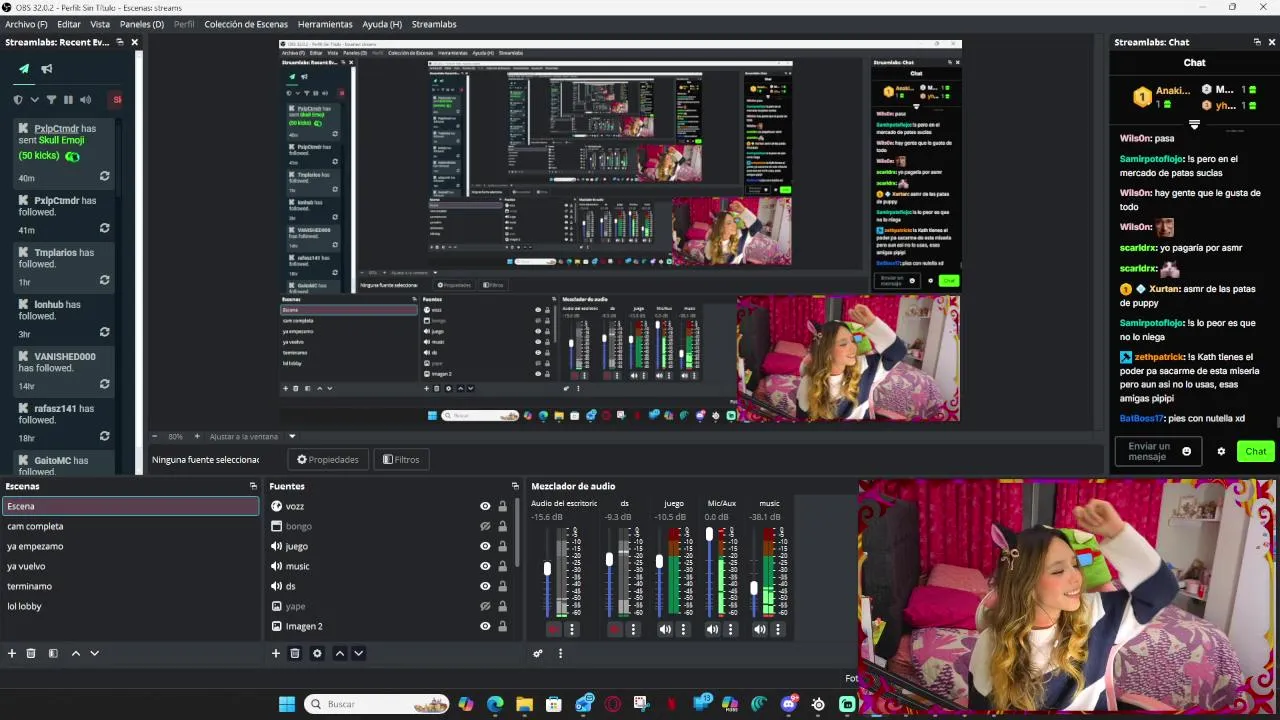The image size is (1280, 720).
Task: Replay the Skull Emoji kicks alert
Action: pos(104,176)
